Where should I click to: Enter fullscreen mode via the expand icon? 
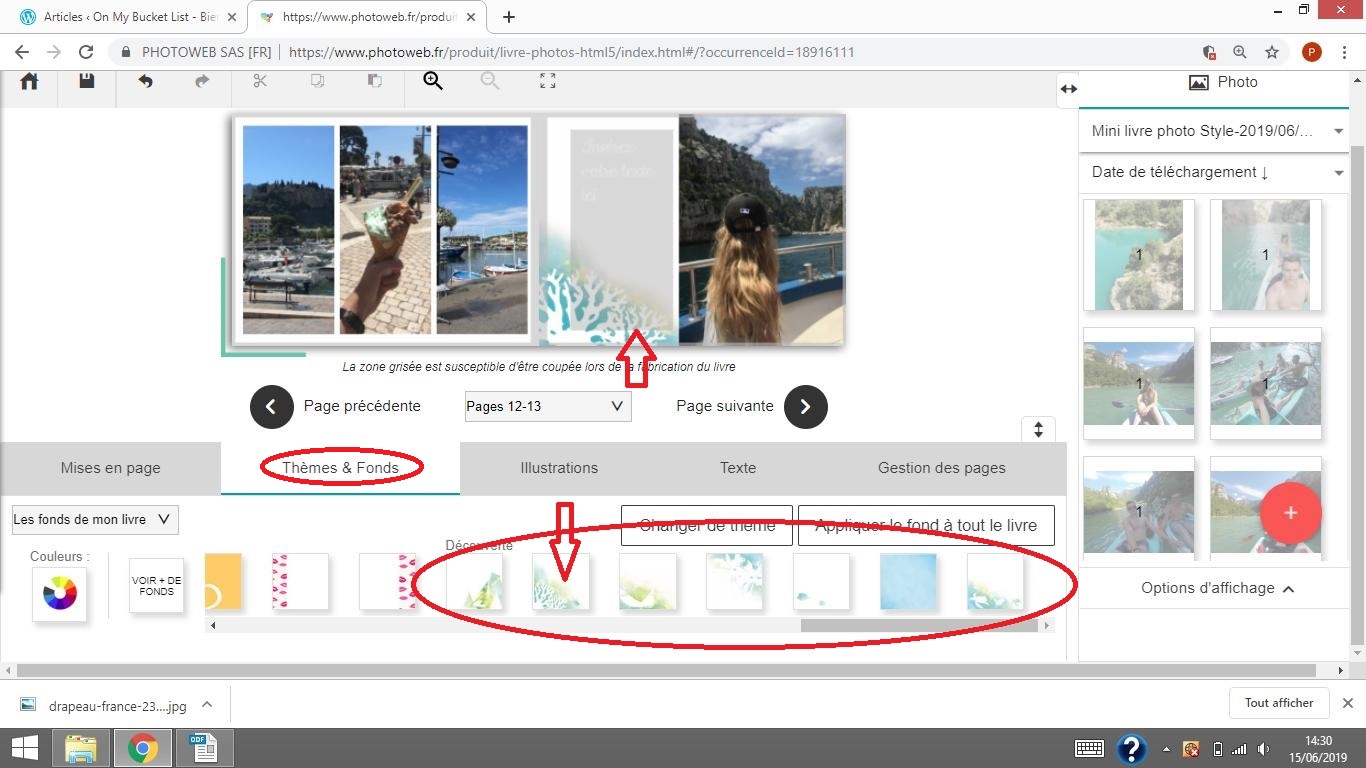coord(547,82)
